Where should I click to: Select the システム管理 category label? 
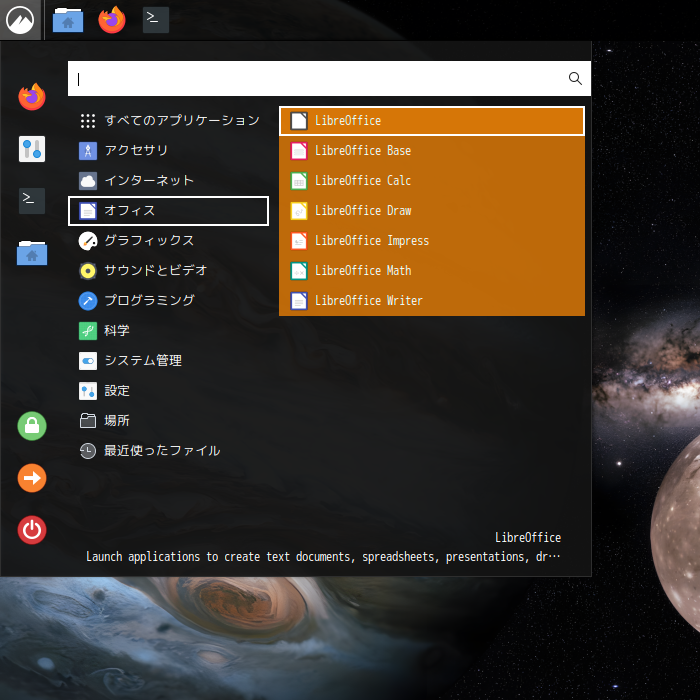[x=143, y=360]
